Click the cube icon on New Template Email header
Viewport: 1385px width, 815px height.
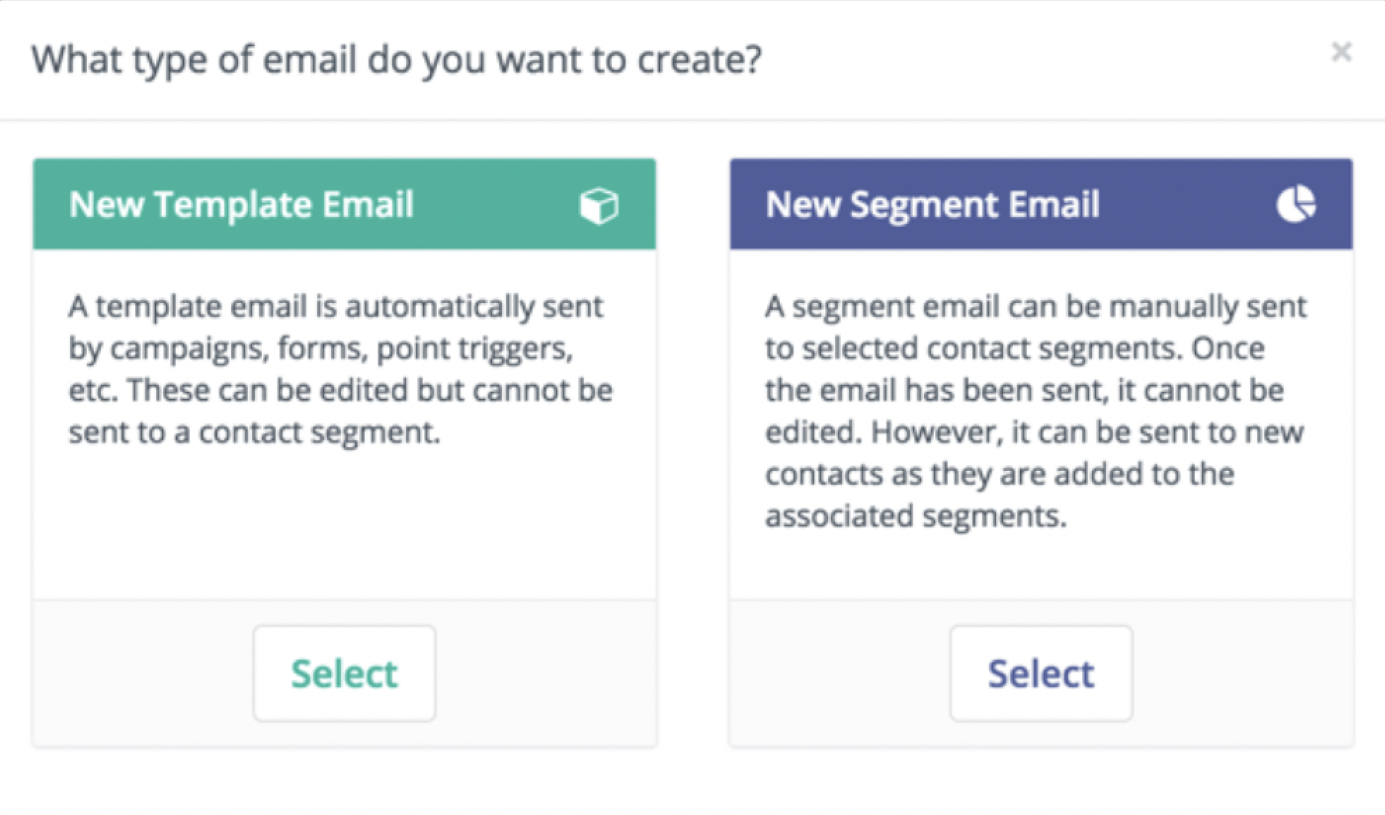(x=597, y=204)
